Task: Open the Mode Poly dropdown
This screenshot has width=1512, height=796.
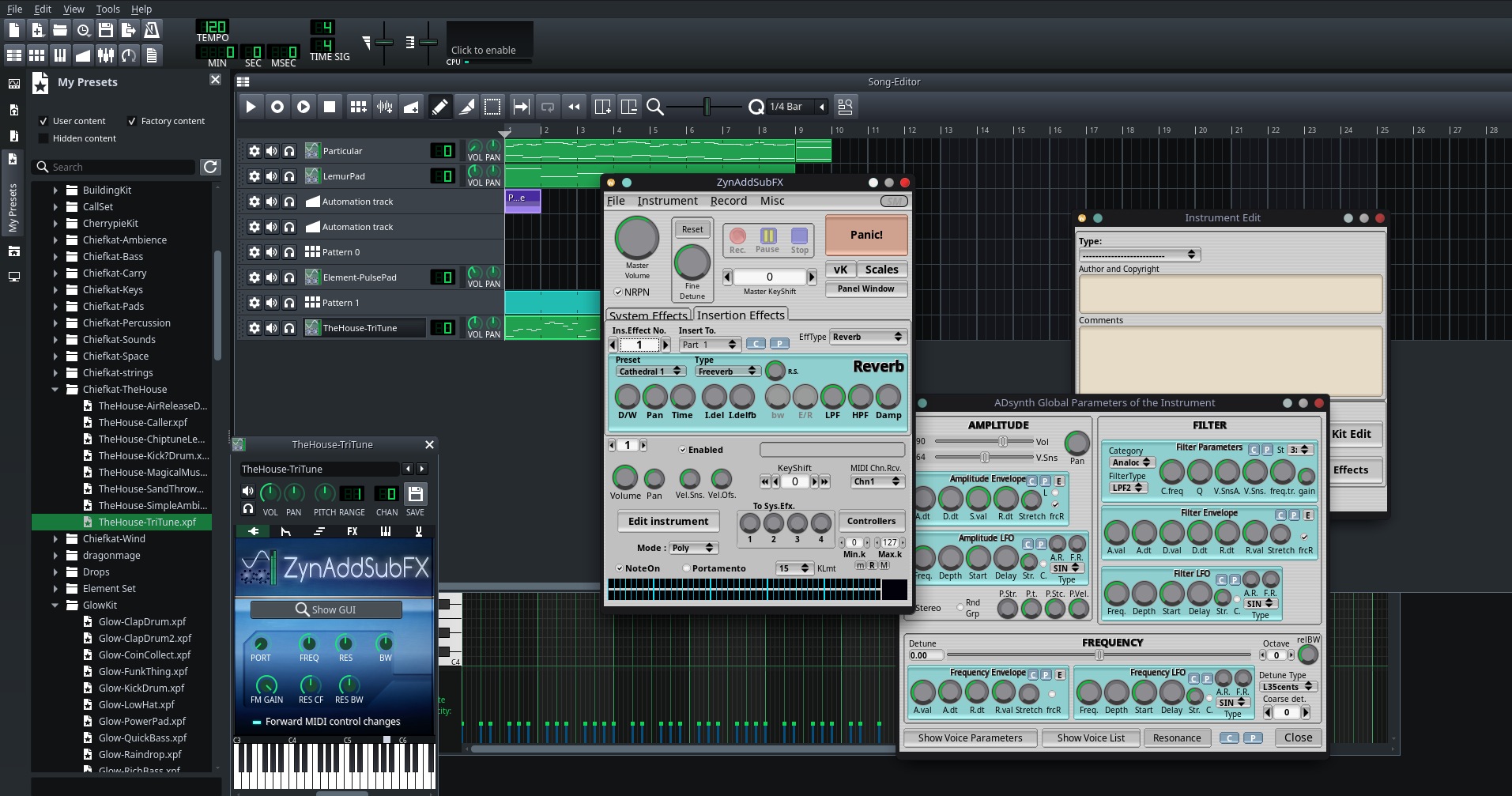Action: 692,548
